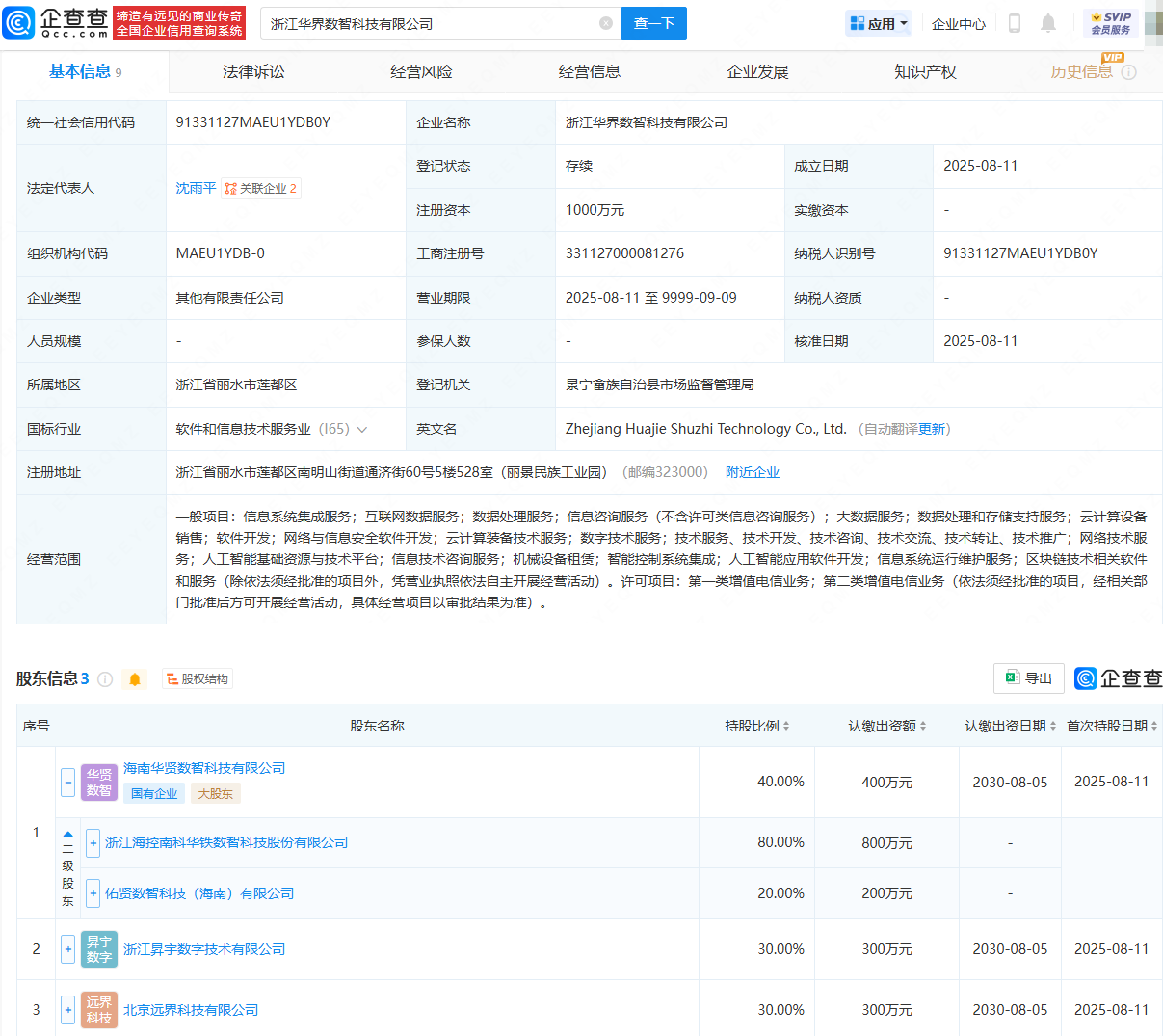This screenshot has height=1036, width=1163.
Task: Switch to 经营风险 tab
Action: click(x=421, y=72)
